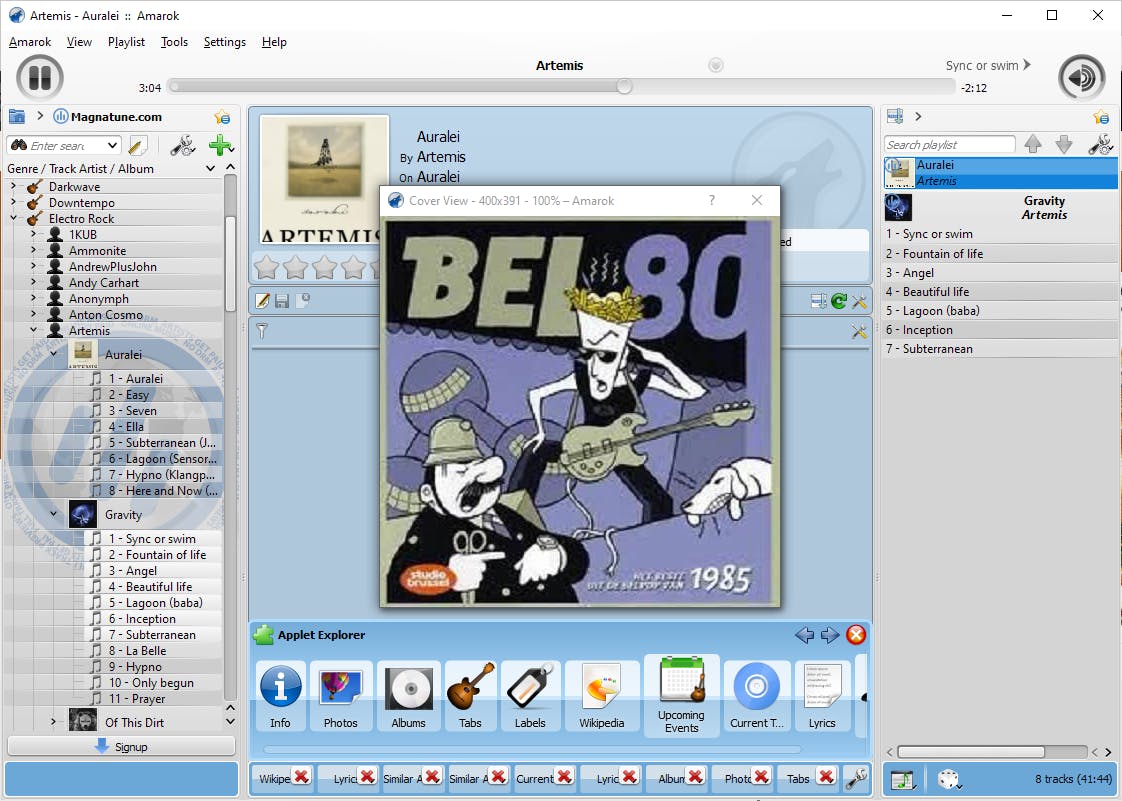Expand the Darkwave genre
Viewport: 1122px width, 801px height.
point(14,186)
